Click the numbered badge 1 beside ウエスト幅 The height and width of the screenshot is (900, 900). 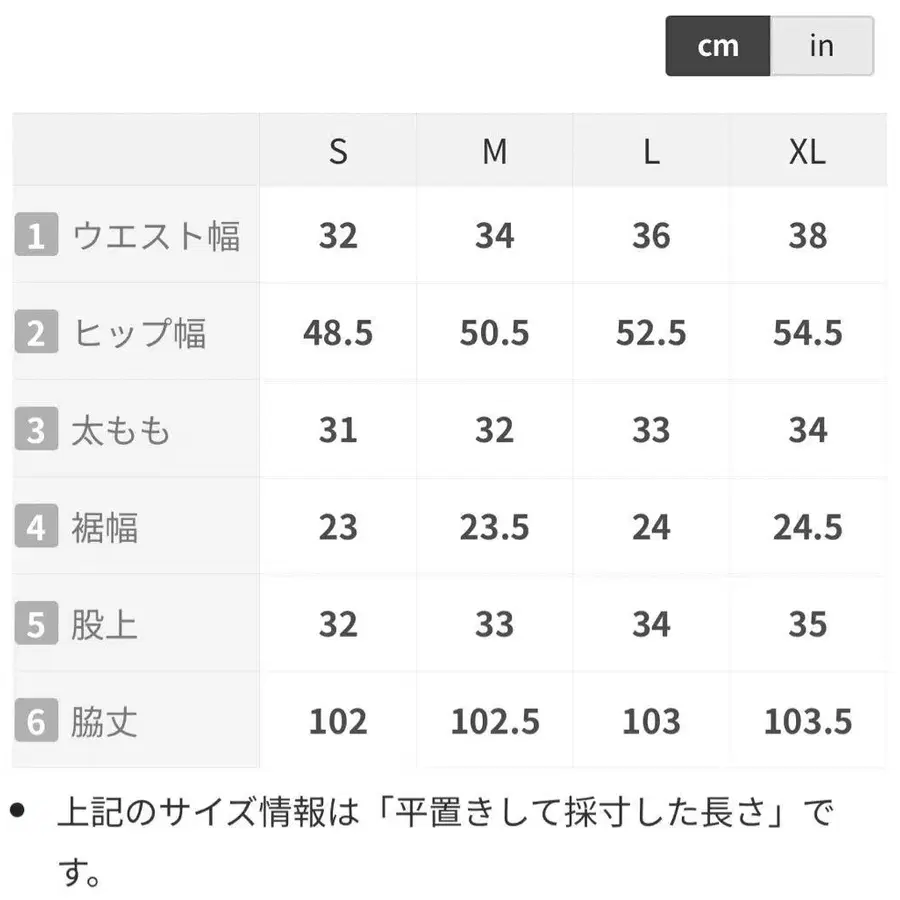point(37,235)
